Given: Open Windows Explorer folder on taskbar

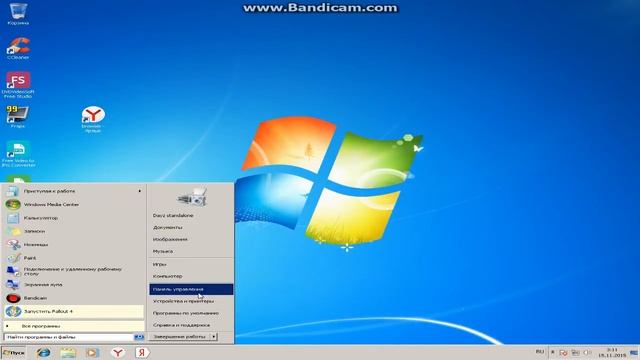Looking at the screenshot, I should [x=68, y=353].
